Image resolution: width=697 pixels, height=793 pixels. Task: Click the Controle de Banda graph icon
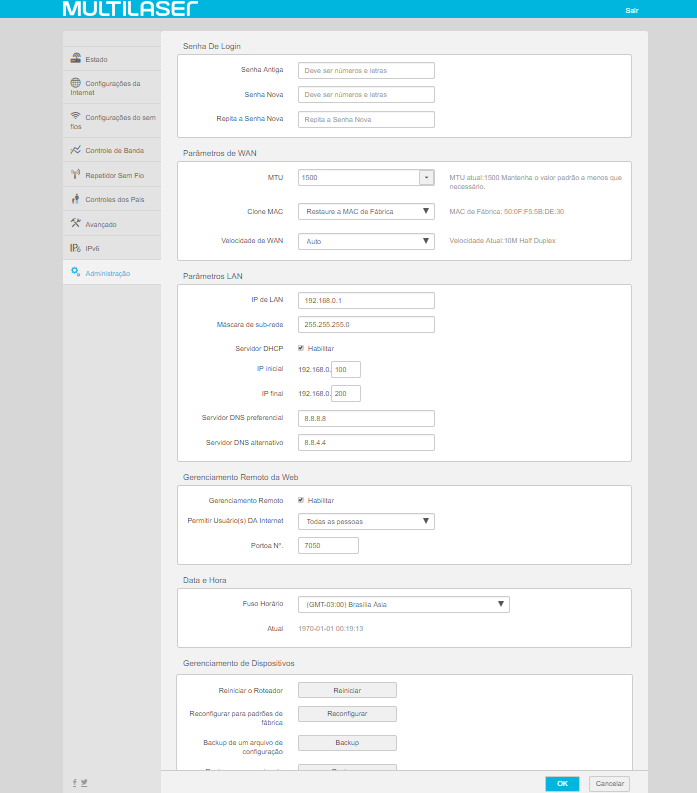coord(76,150)
